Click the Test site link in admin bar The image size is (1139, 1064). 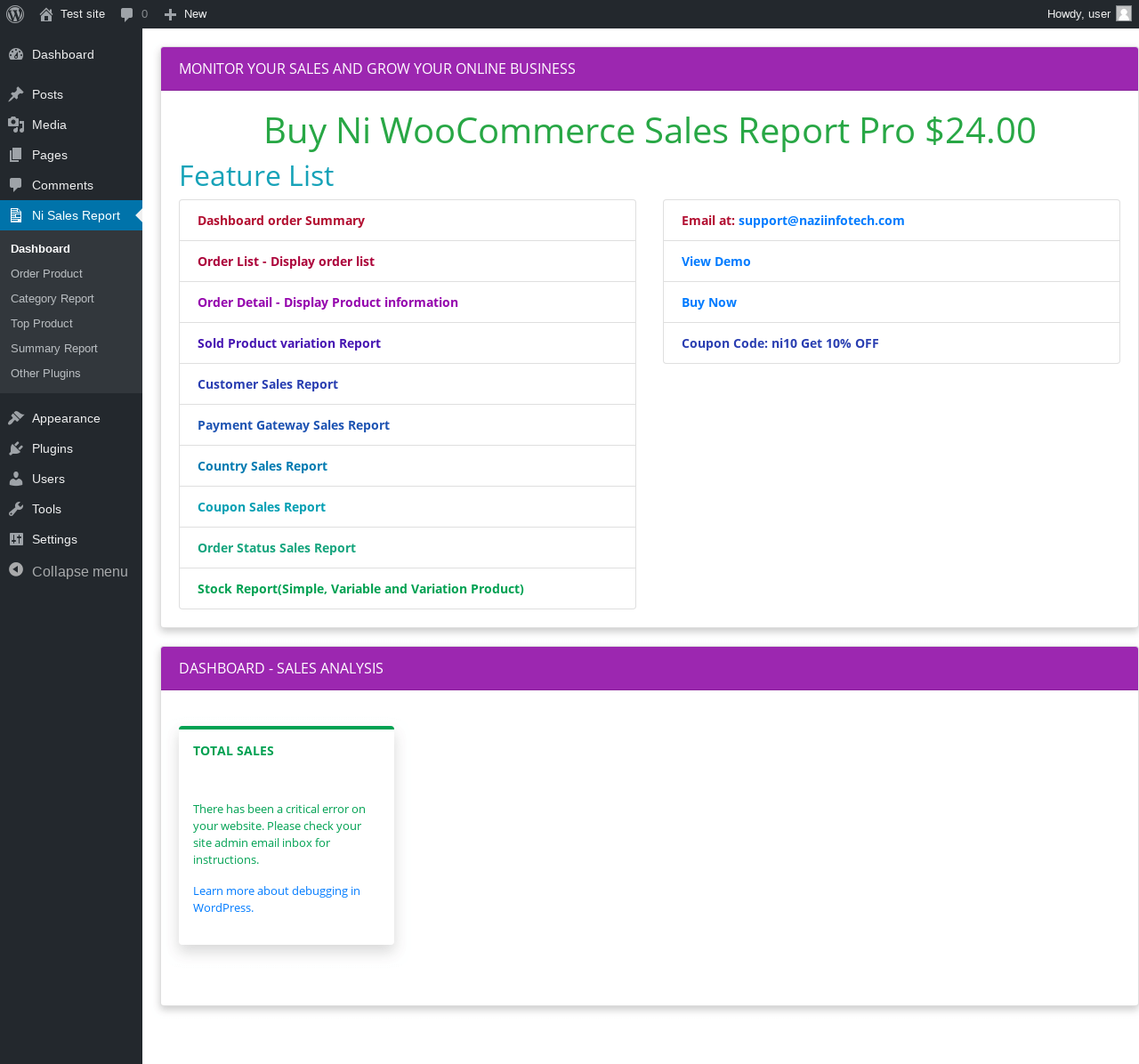pos(83,14)
